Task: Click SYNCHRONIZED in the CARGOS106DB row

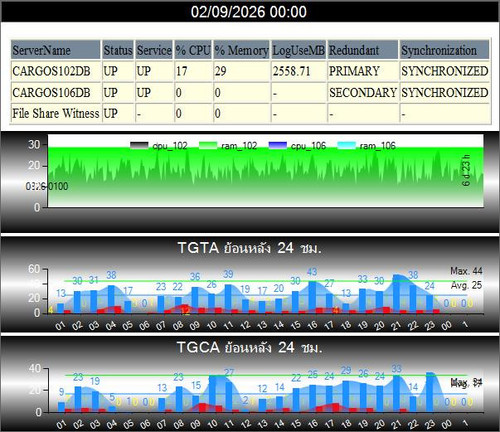Action: click(445, 92)
